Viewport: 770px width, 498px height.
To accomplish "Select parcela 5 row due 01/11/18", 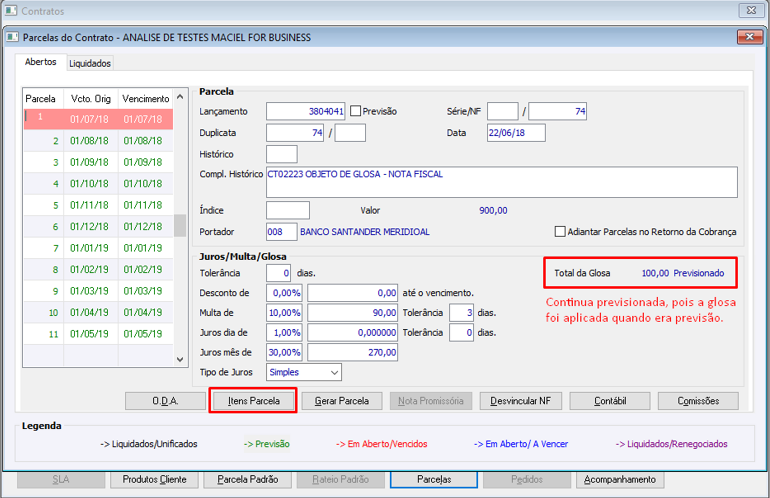I will [x=98, y=205].
